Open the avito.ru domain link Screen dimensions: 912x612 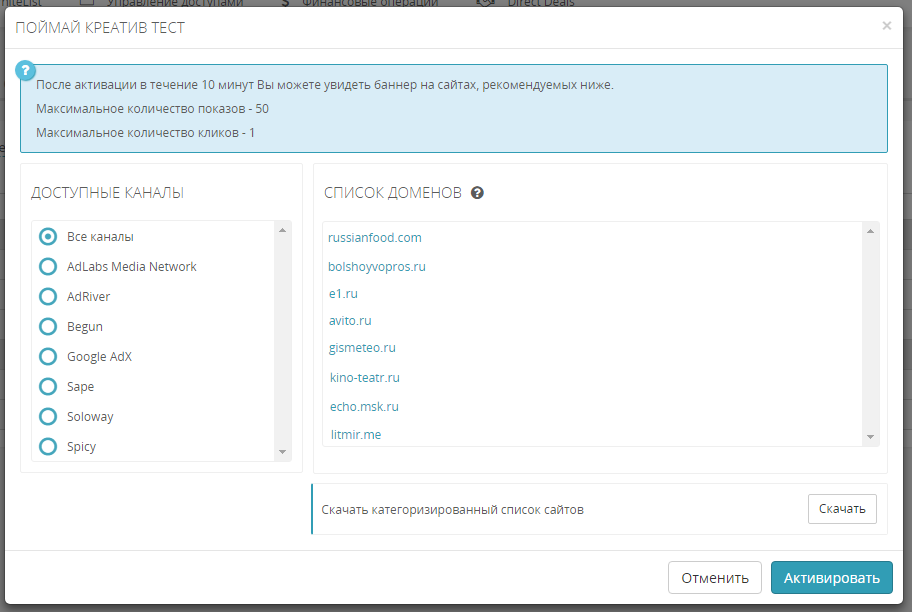pos(350,321)
